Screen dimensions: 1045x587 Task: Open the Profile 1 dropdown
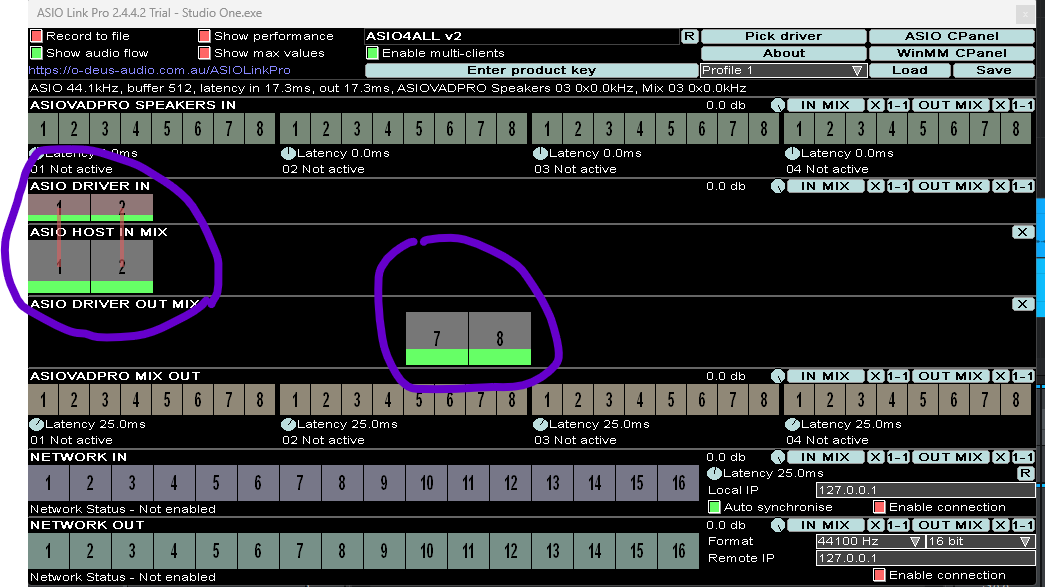point(783,71)
